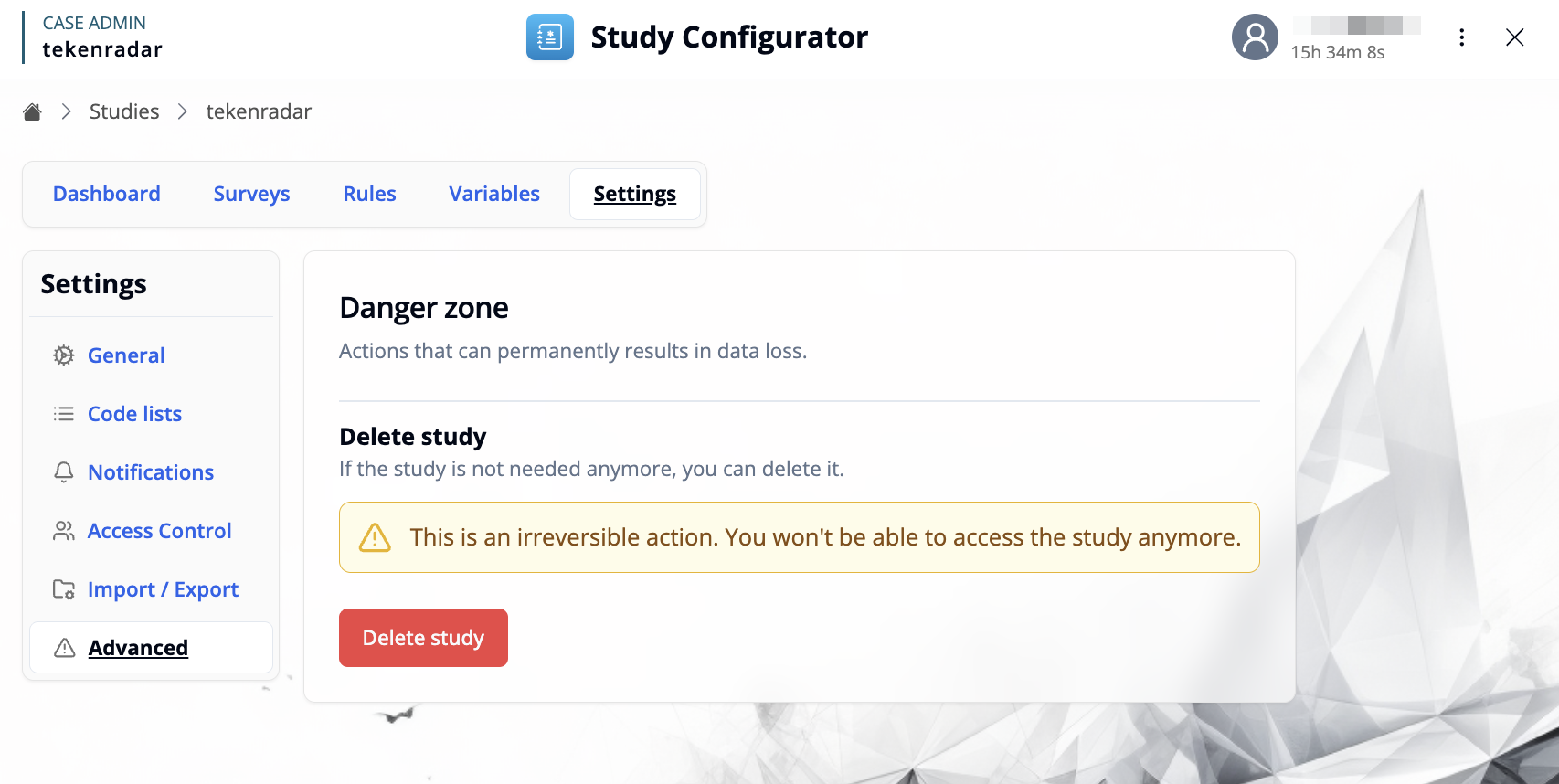1559x784 pixels.
Task: Open the user profile avatar
Action: coord(1255,37)
